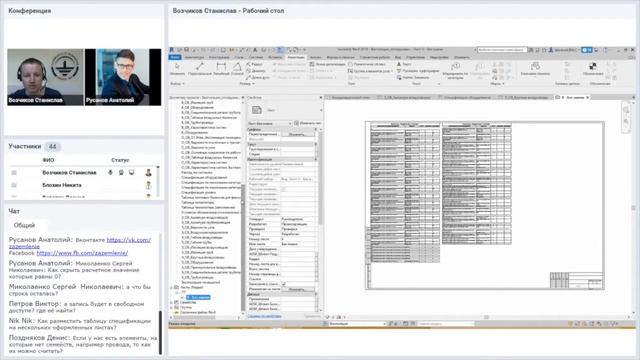The width and height of the screenshot is (640, 360).
Task: Click Изменить button for Изменения на листе
Action: coord(297,289)
